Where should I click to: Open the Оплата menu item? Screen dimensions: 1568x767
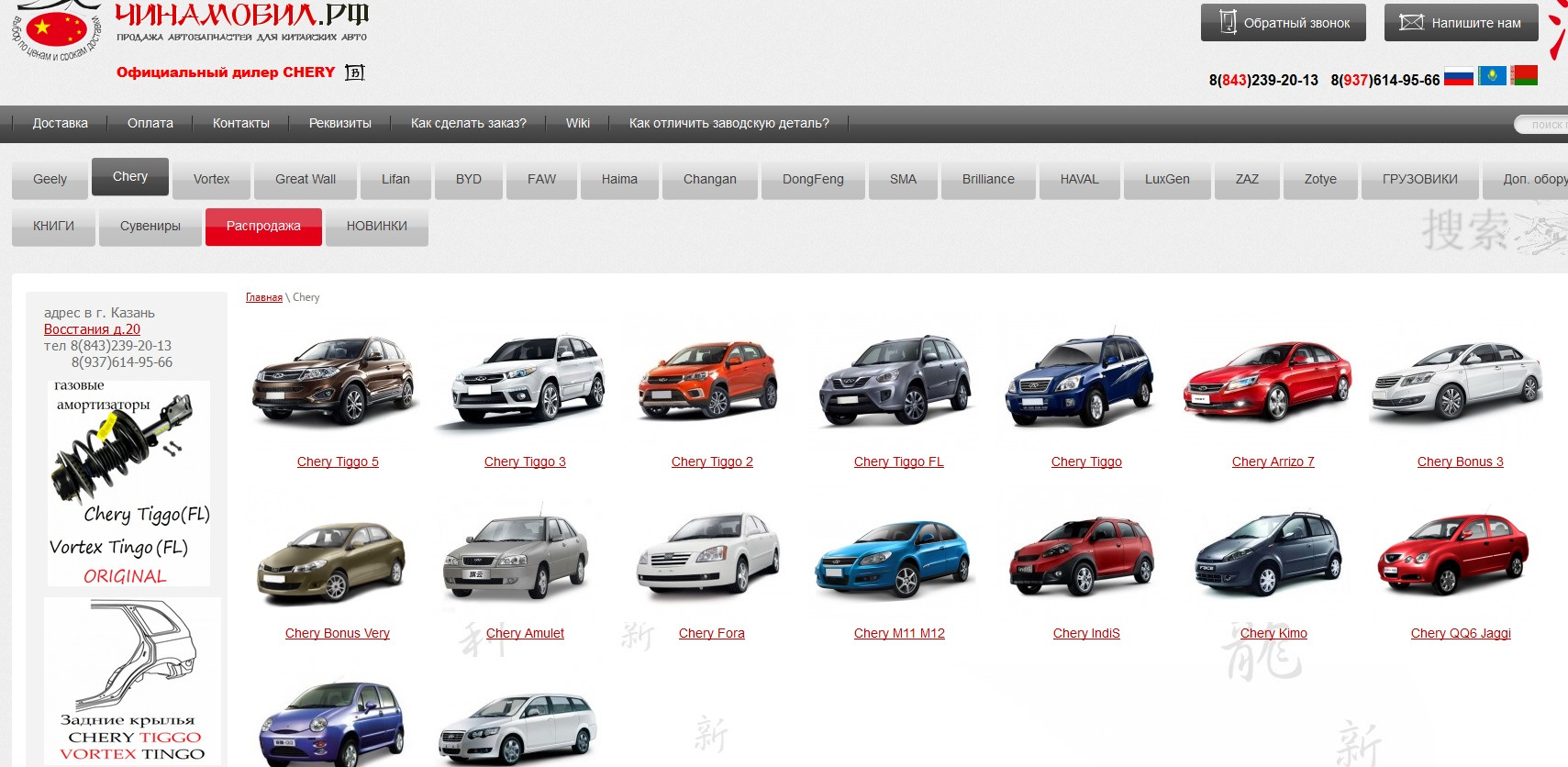(x=150, y=123)
